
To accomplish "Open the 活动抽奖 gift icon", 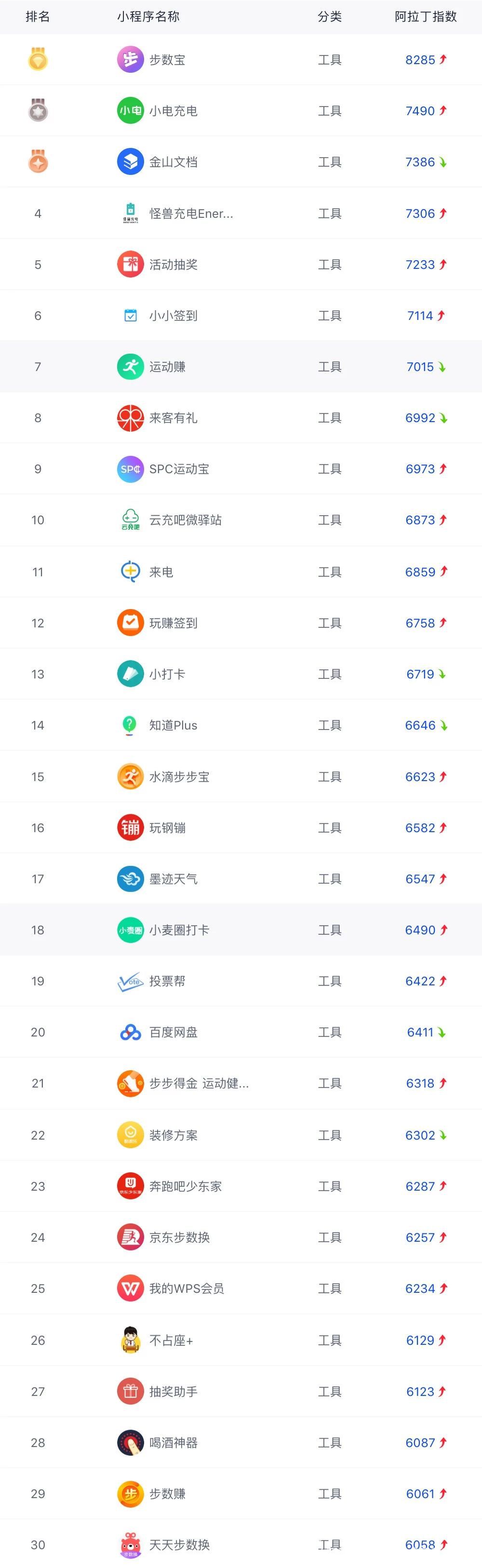I will point(130,265).
